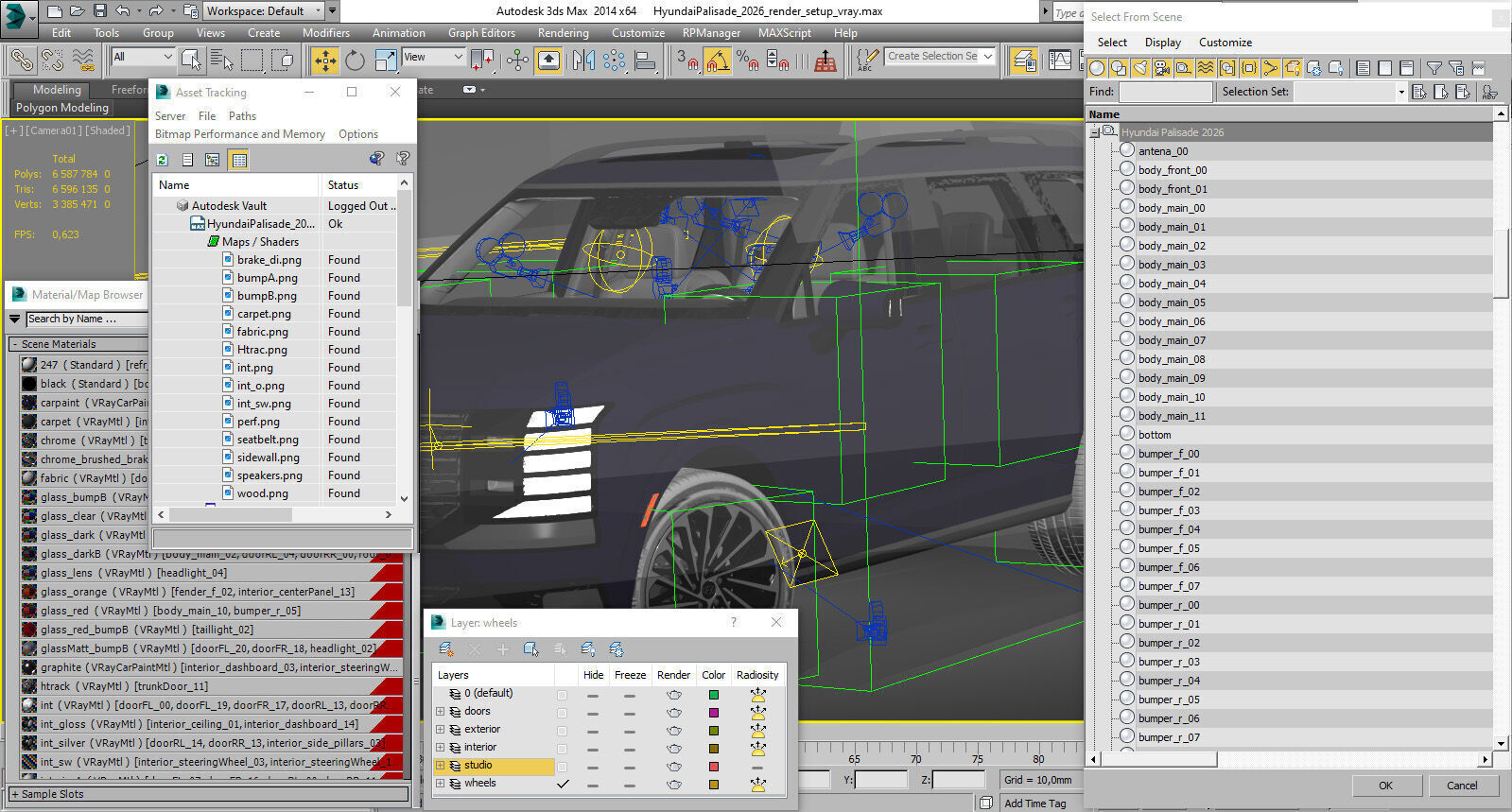Click Save file icon in title bar

[100, 11]
